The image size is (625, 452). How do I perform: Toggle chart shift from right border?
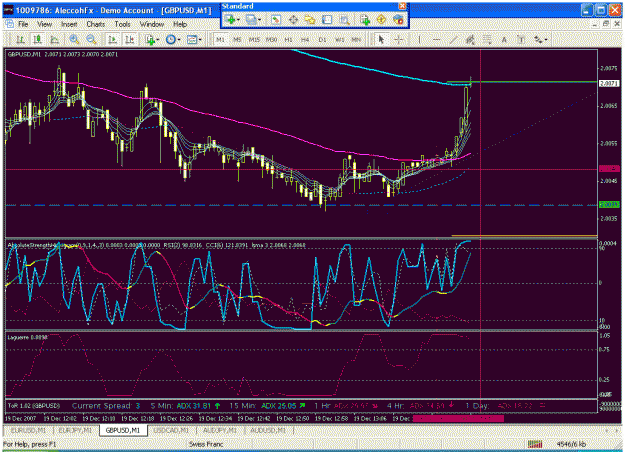coord(130,39)
